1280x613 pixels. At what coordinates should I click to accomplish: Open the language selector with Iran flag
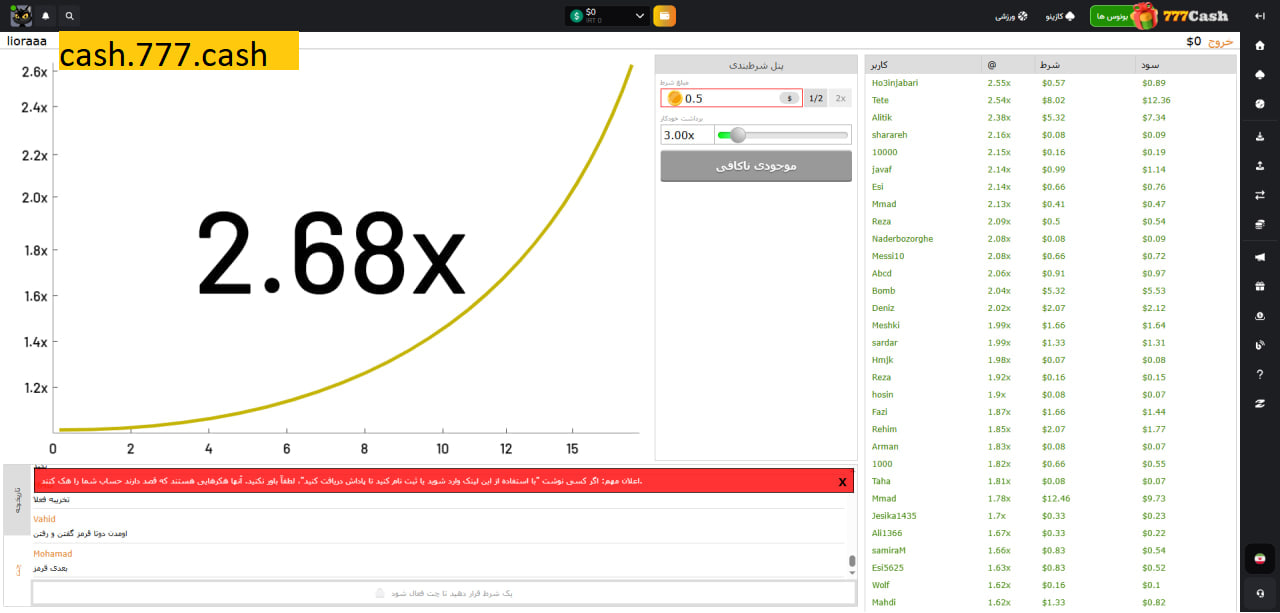tap(1260, 558)
